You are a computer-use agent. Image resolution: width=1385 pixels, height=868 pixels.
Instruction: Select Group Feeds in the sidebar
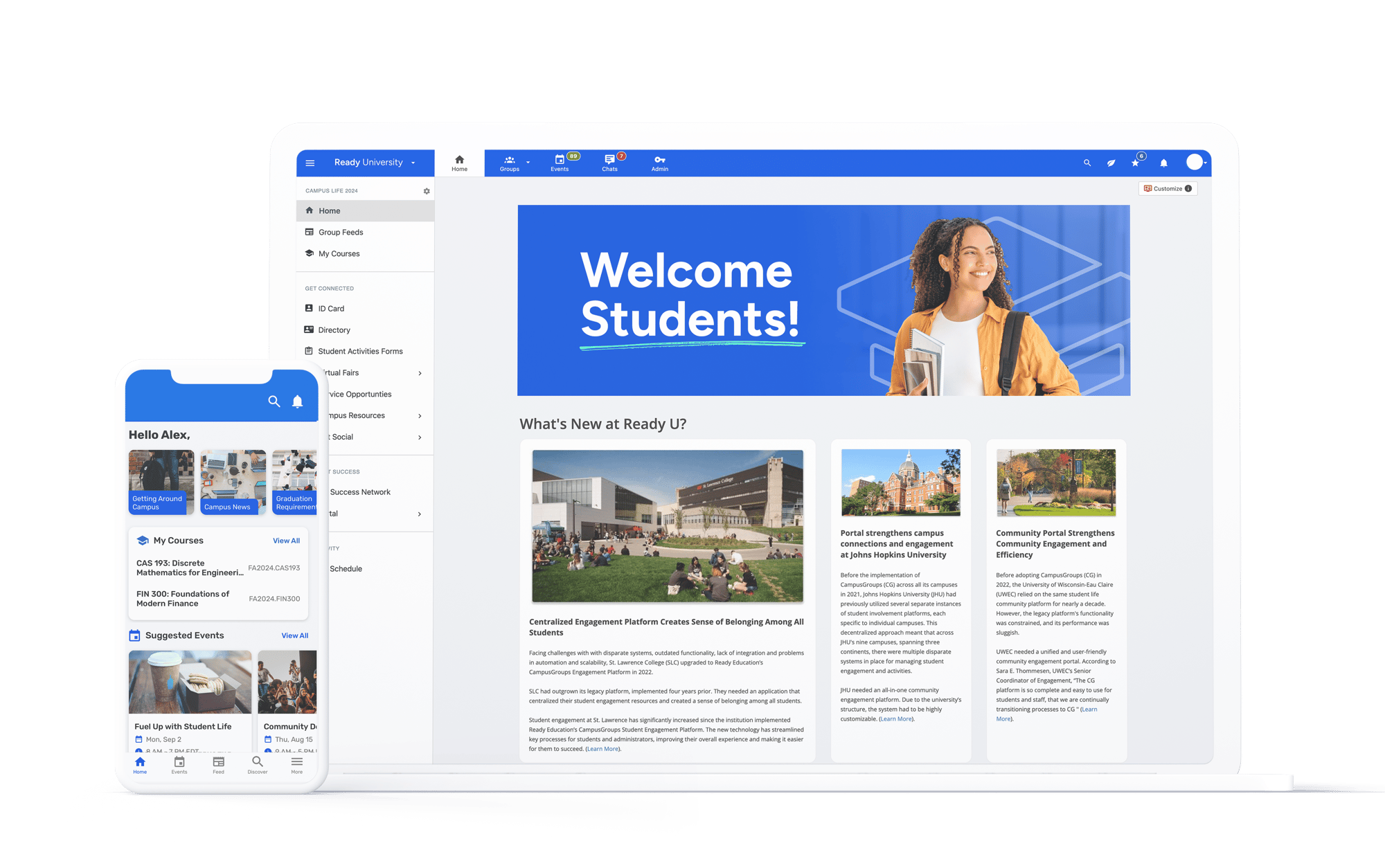coord(341,233)
